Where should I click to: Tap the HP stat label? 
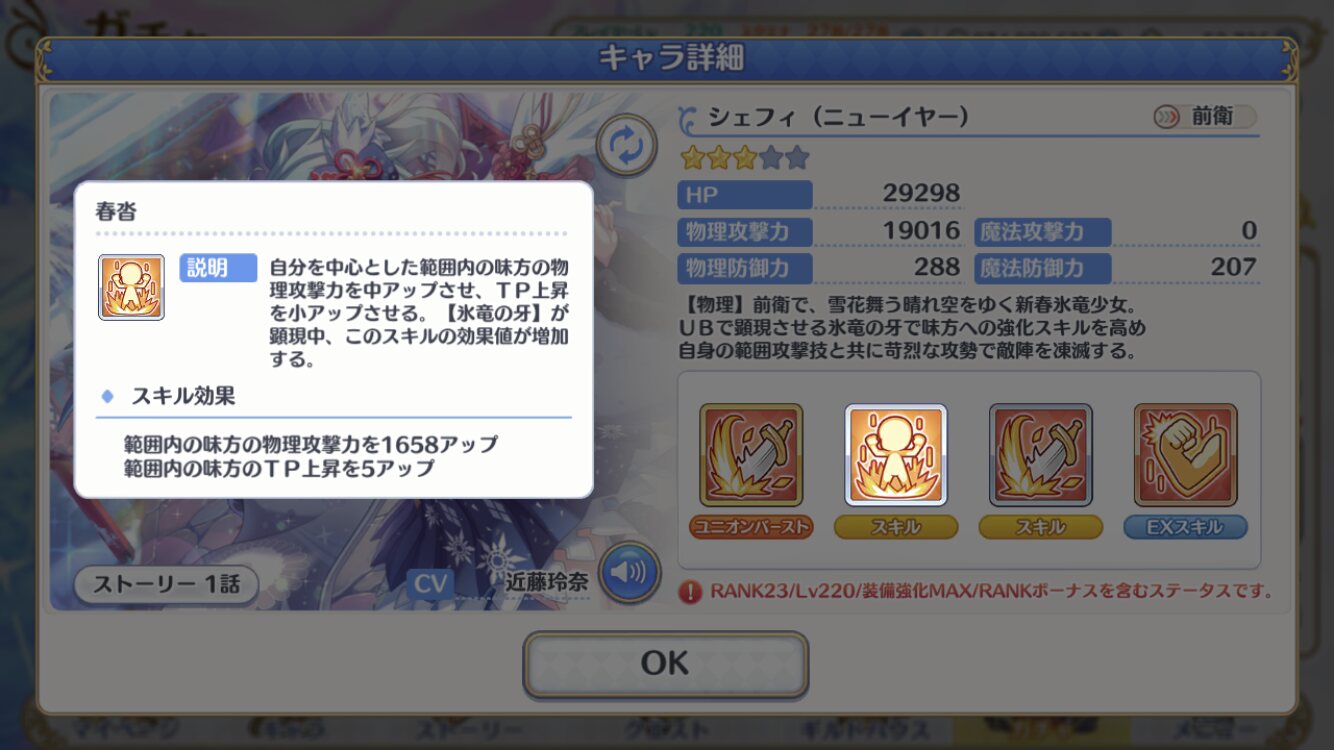click(745, 194)
